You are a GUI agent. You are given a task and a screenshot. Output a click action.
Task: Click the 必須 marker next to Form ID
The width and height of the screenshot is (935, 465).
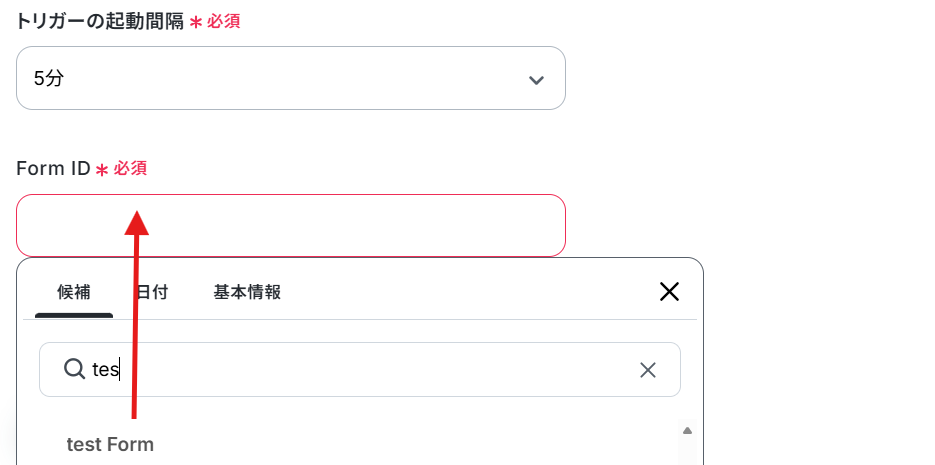[130, 169]
